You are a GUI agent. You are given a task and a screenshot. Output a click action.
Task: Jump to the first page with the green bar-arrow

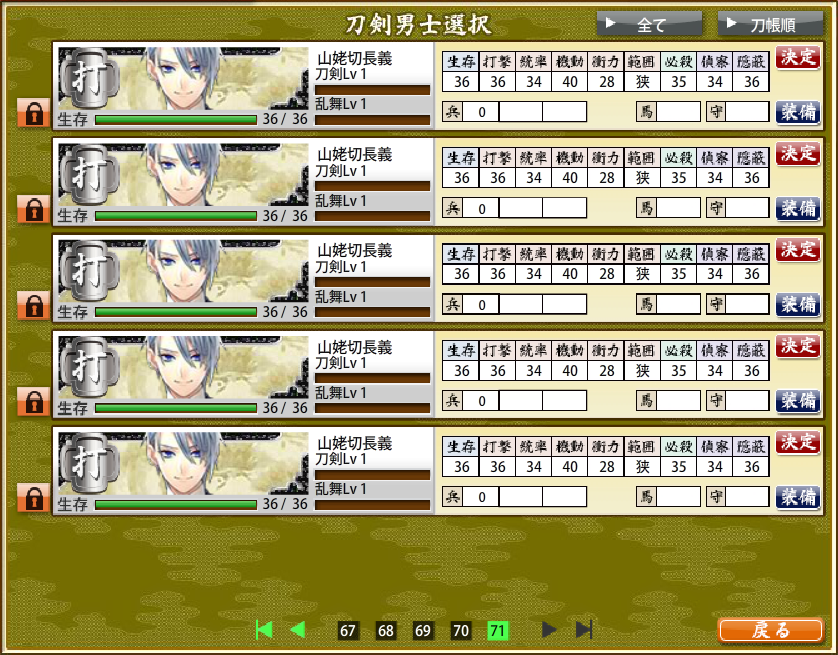pos(264,630)
